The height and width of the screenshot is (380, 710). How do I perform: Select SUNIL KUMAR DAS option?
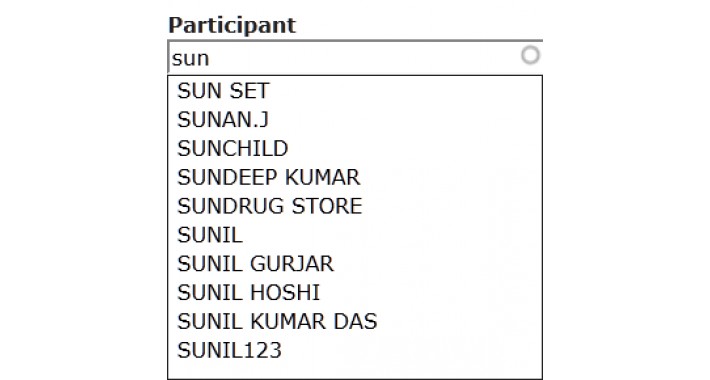(x=355, y=322)
